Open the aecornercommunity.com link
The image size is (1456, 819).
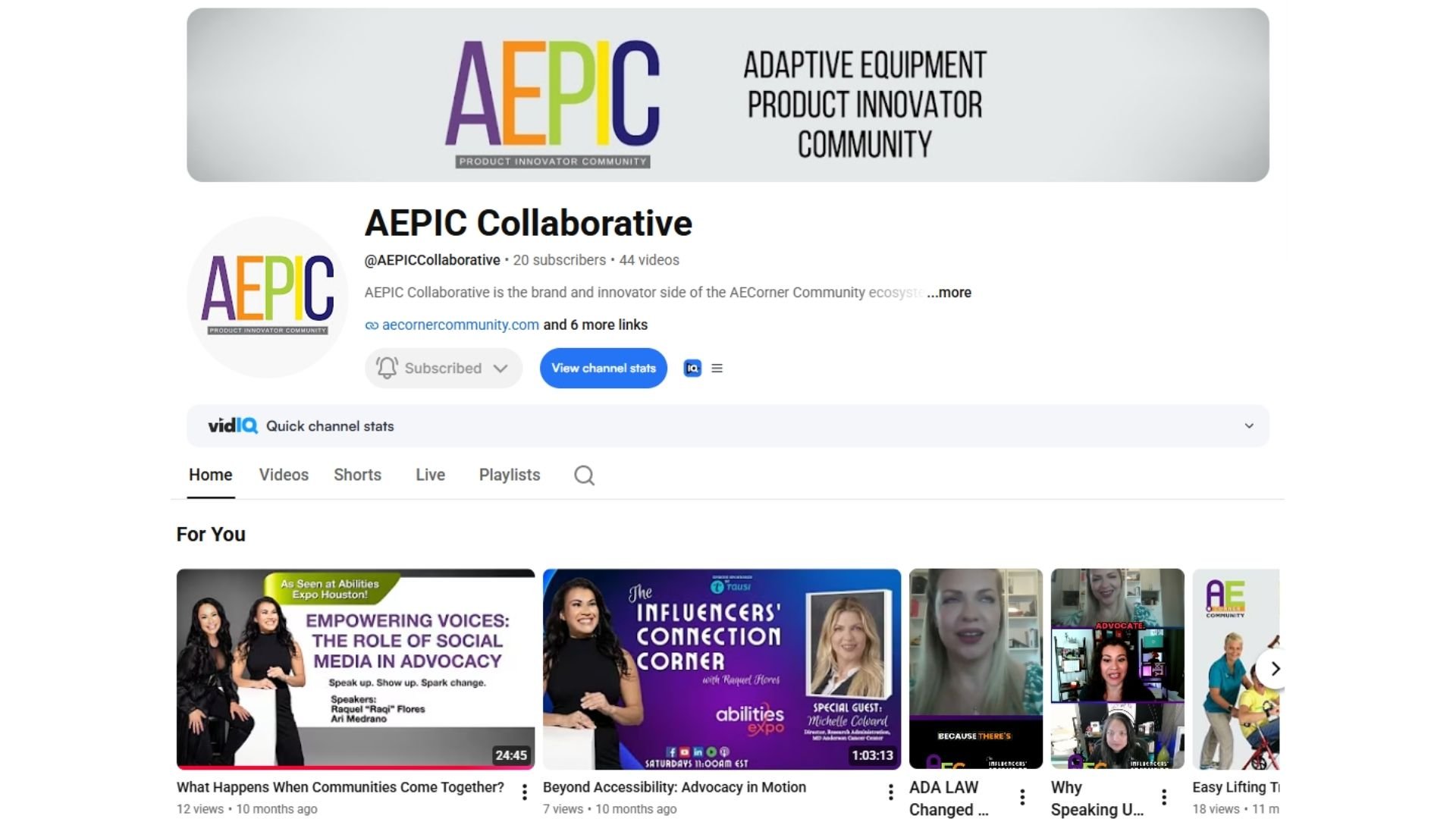pyautogui.click(x=460, y=325)
